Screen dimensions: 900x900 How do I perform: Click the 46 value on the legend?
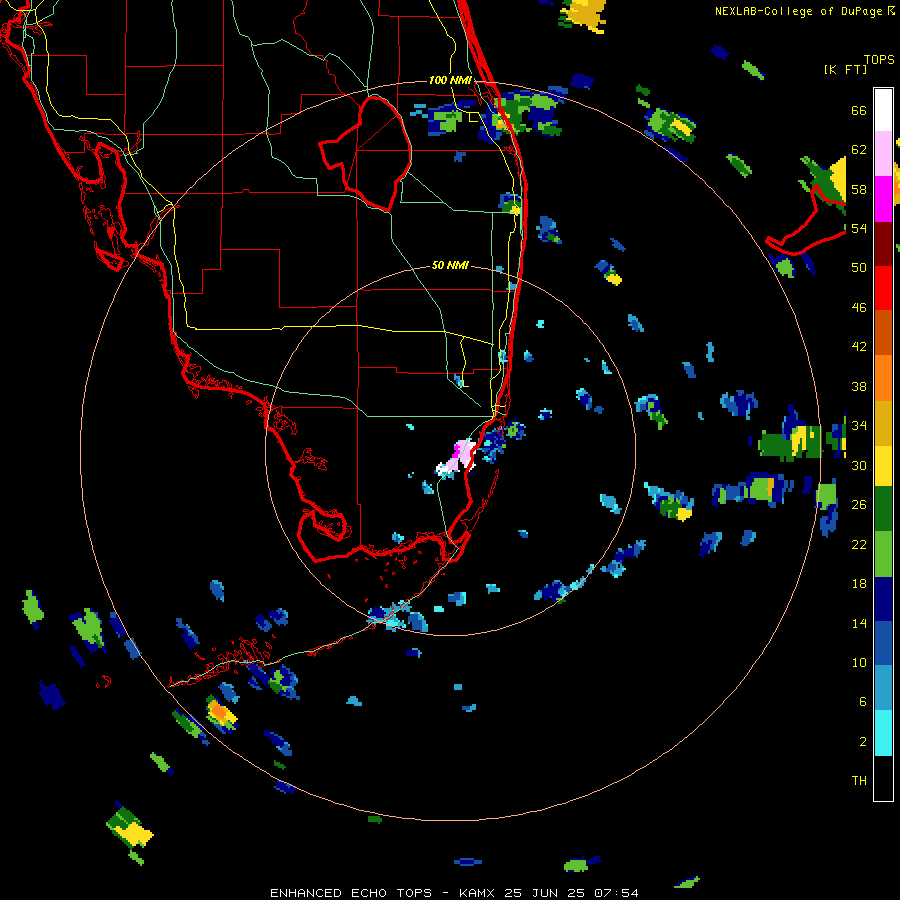pyautogui.click(x=859, y=308)
